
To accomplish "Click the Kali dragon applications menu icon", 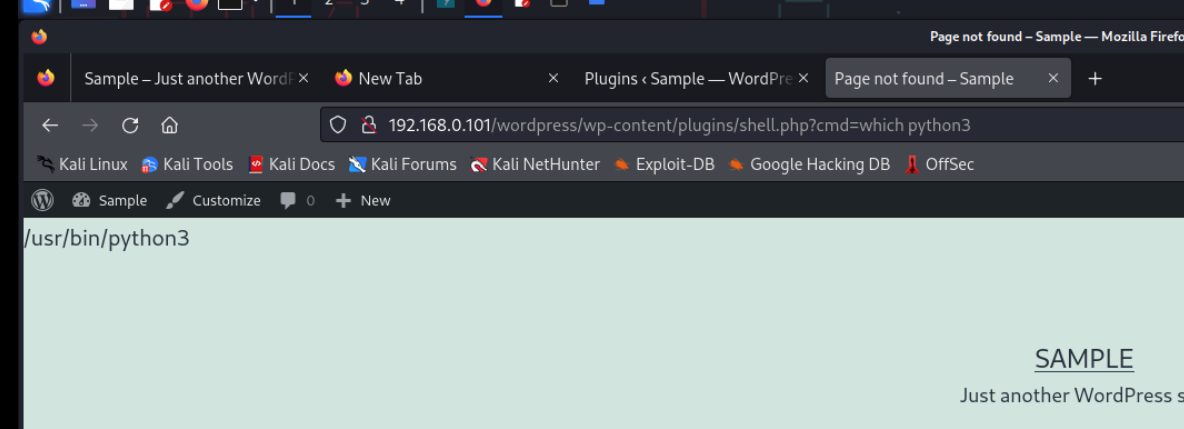I will coord(36,5).
